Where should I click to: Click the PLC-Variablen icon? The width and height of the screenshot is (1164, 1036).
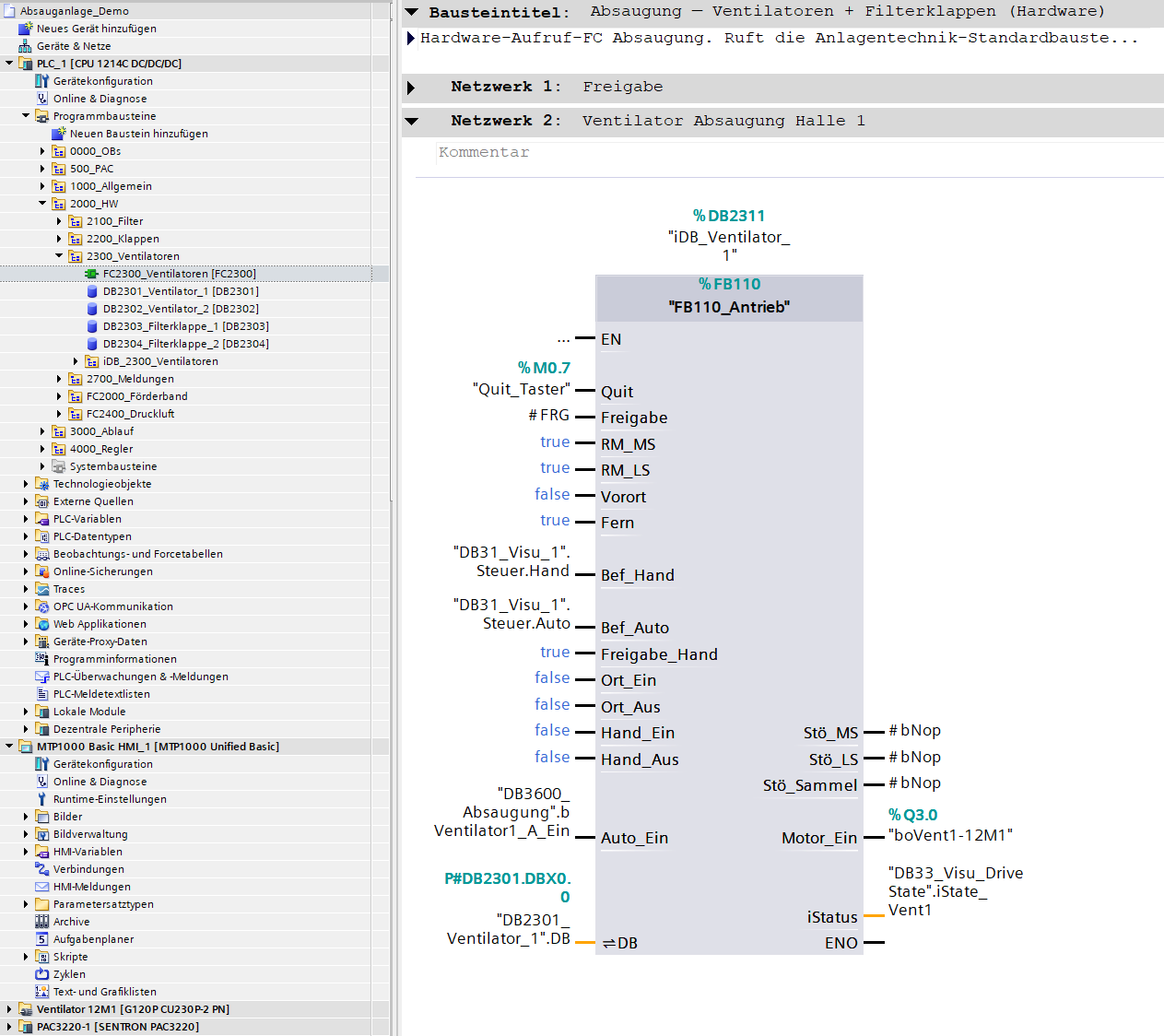tap(41, 519)
